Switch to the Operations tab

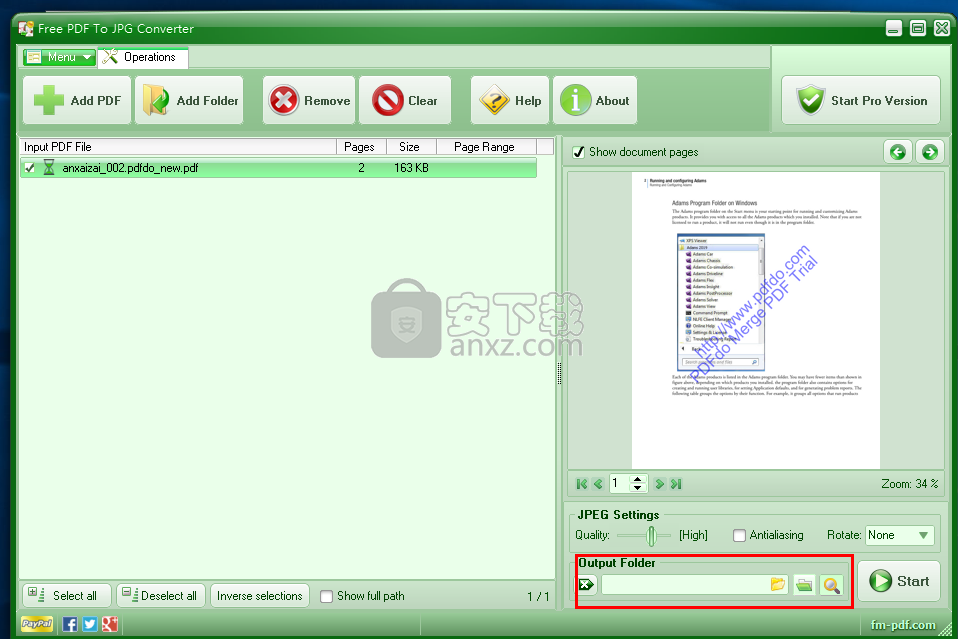tap(143, 57)
